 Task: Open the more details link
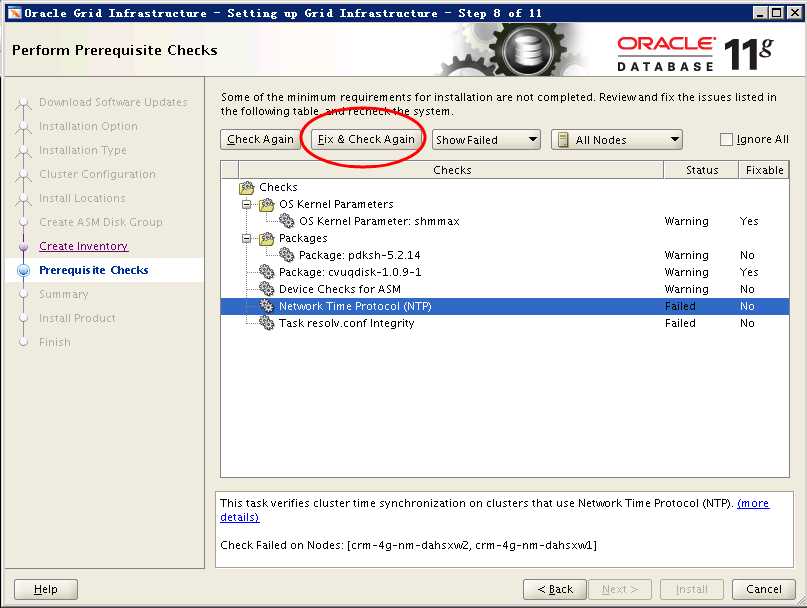tap(753, 503)
